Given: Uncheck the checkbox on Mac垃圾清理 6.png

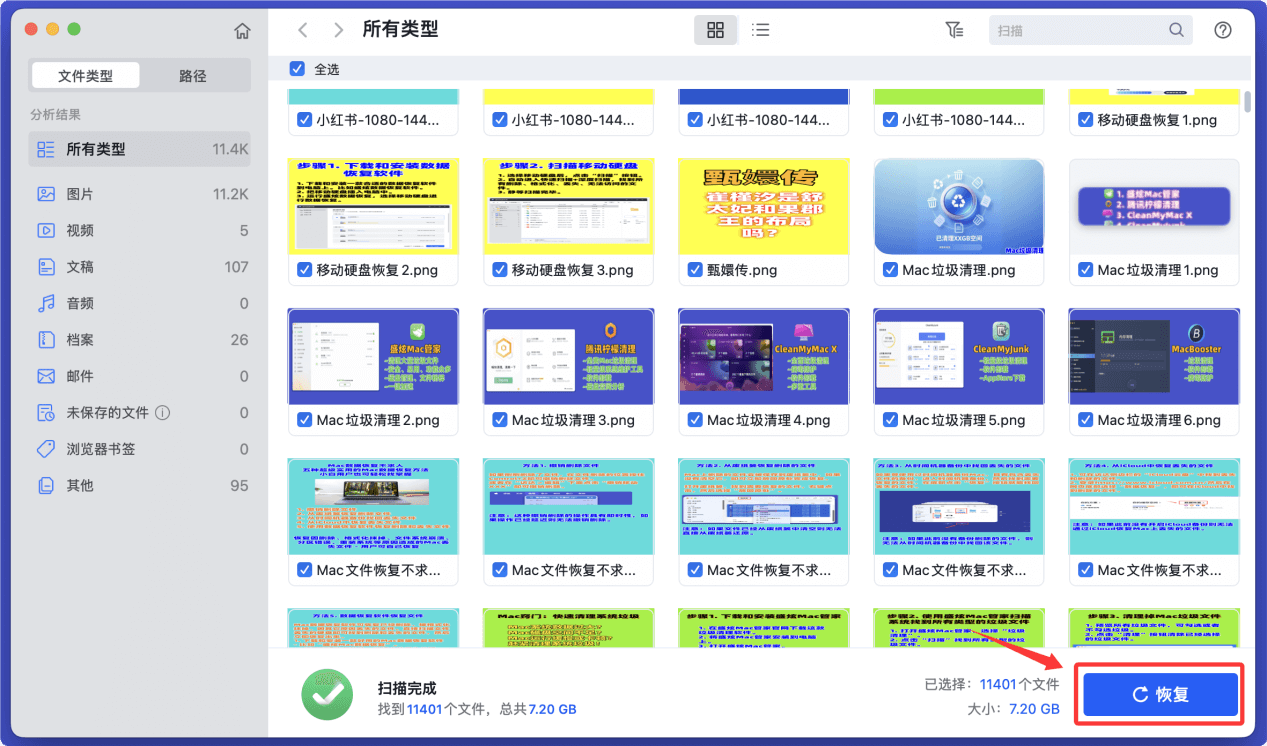Looking at the screenshot, I should [1084, 420].
